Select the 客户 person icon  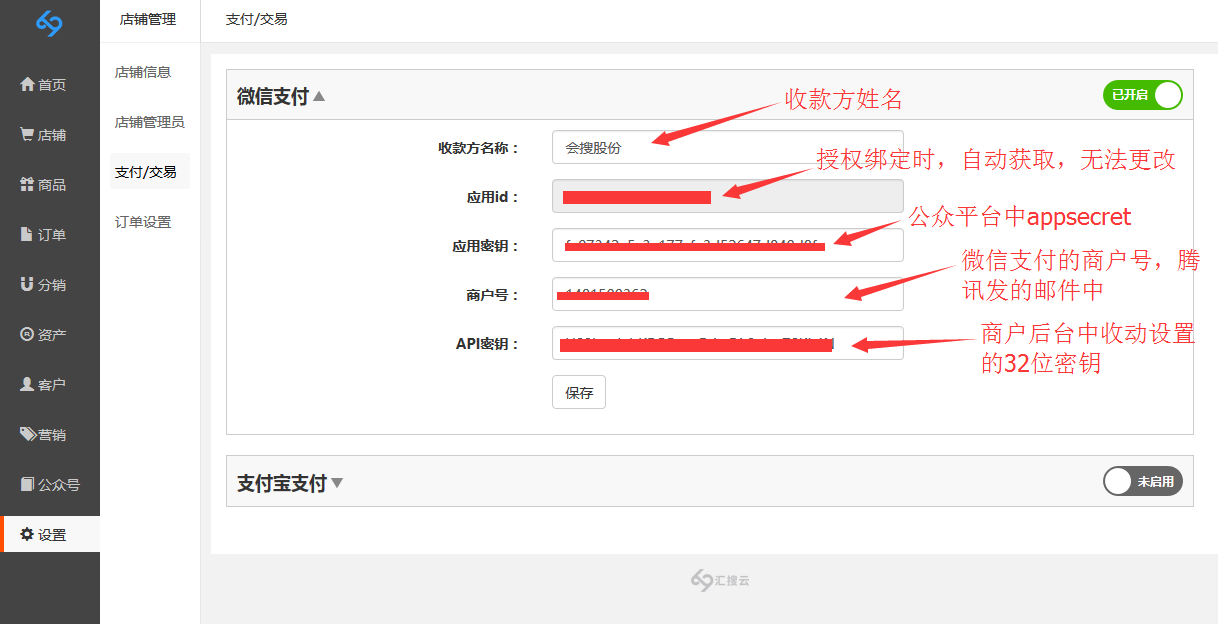click(x=27, y=385)
